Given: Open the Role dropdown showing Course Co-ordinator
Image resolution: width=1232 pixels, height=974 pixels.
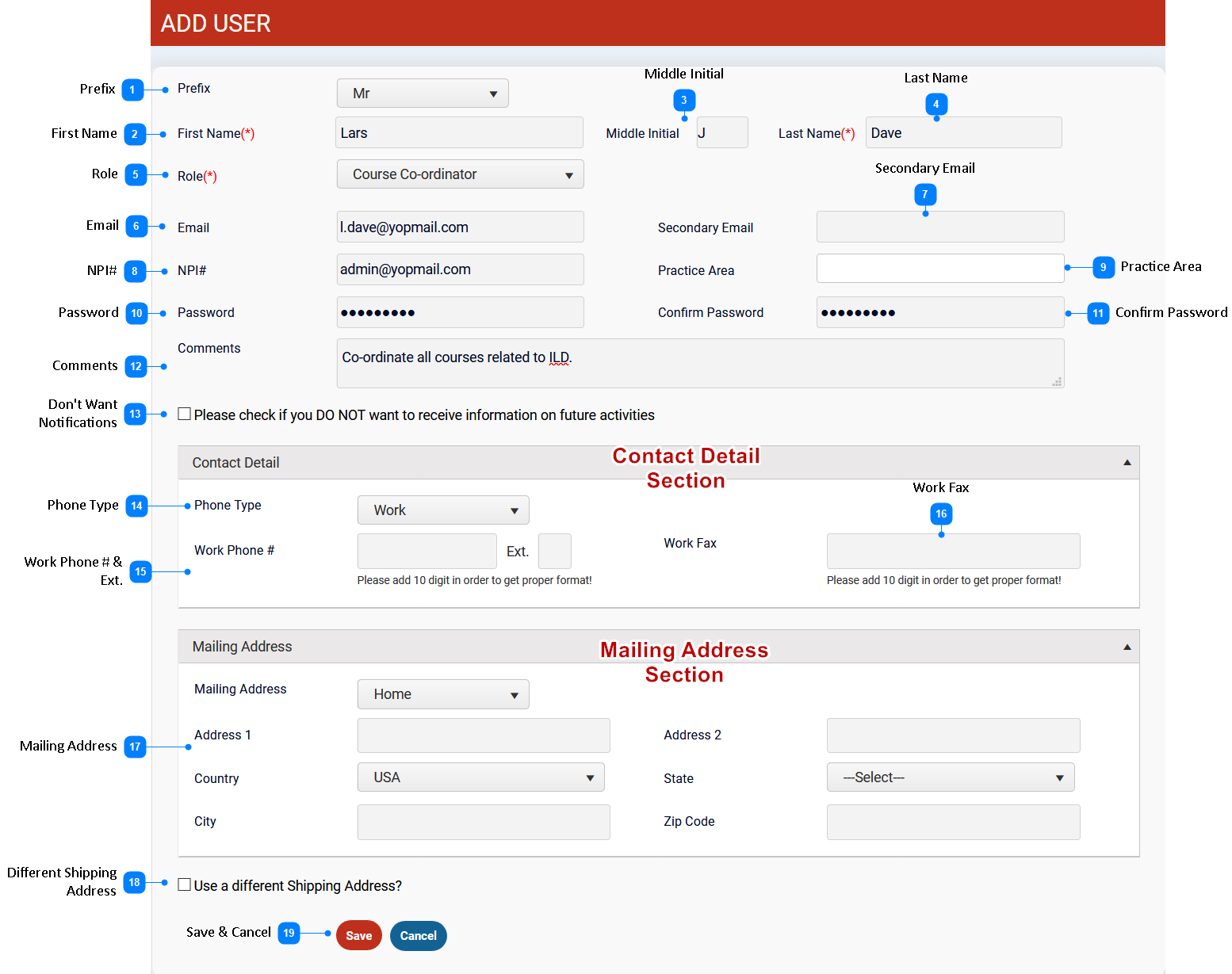Looking at the screenshot, I should [x=460, y=174].
